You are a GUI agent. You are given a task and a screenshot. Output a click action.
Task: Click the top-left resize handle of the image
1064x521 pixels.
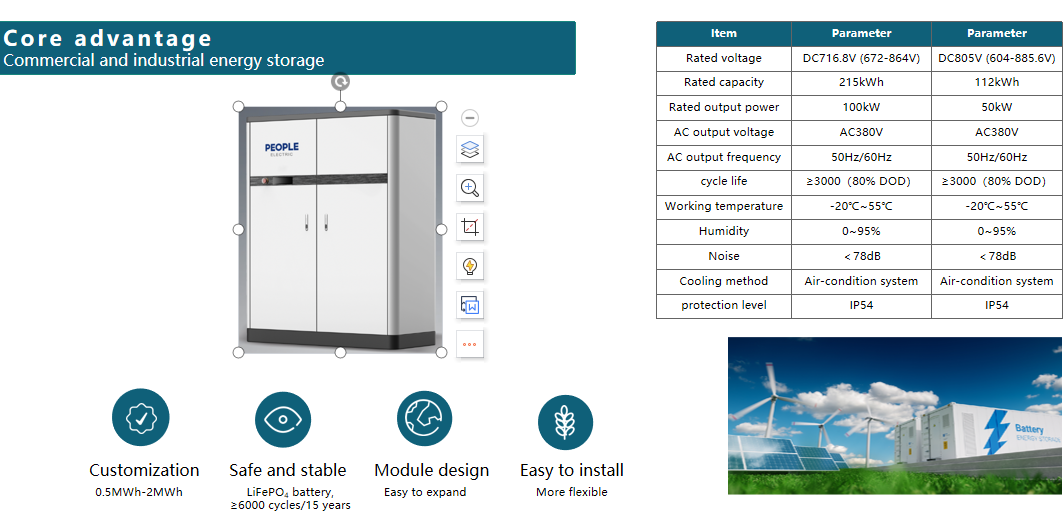coord(238,106)
